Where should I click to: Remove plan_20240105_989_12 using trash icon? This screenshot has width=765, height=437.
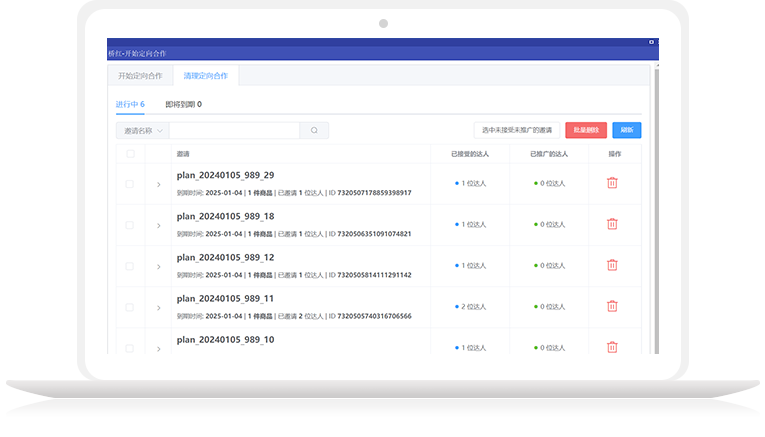pos(612,265)
